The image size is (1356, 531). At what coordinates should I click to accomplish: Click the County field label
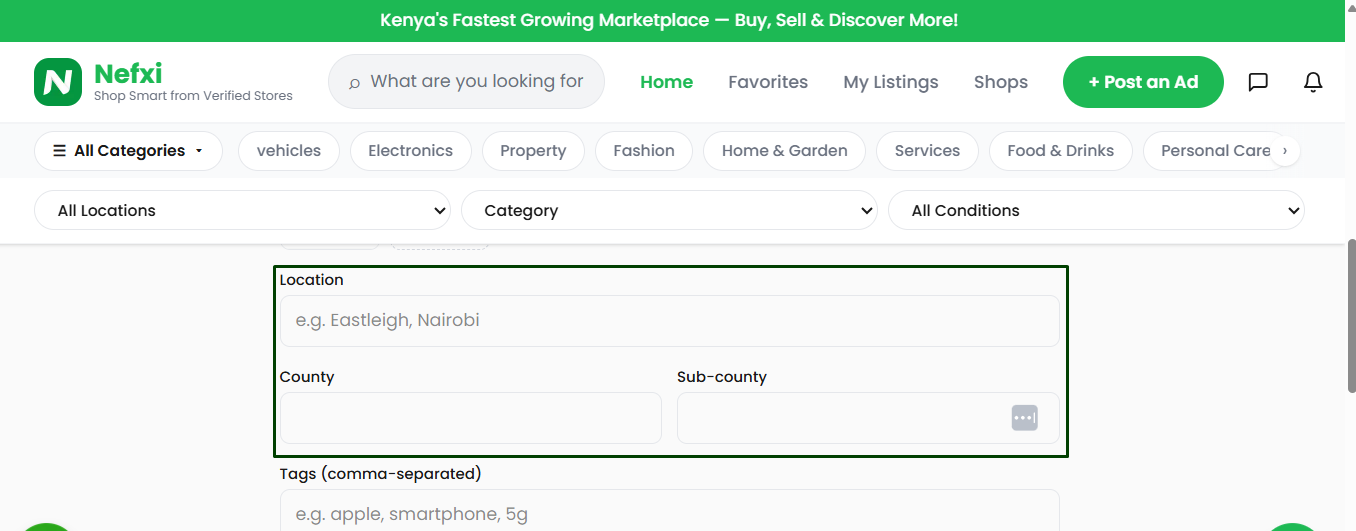pyautogui.click(x=307, y=377)
